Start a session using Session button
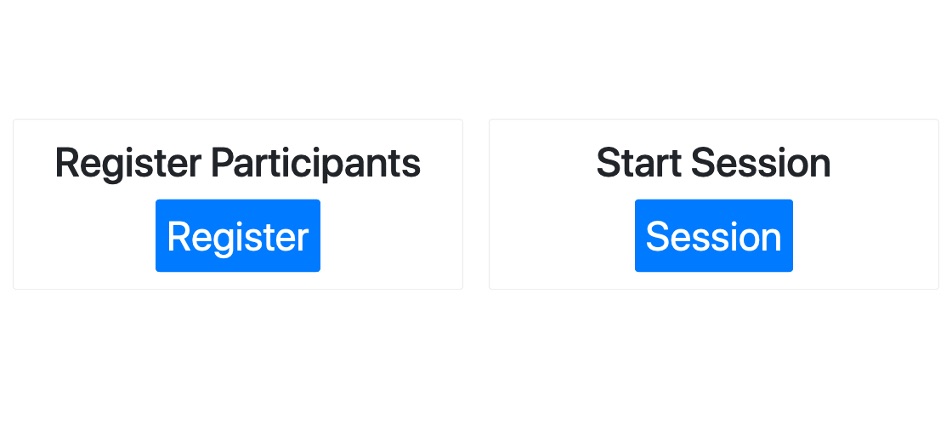 tap(713, 236)
